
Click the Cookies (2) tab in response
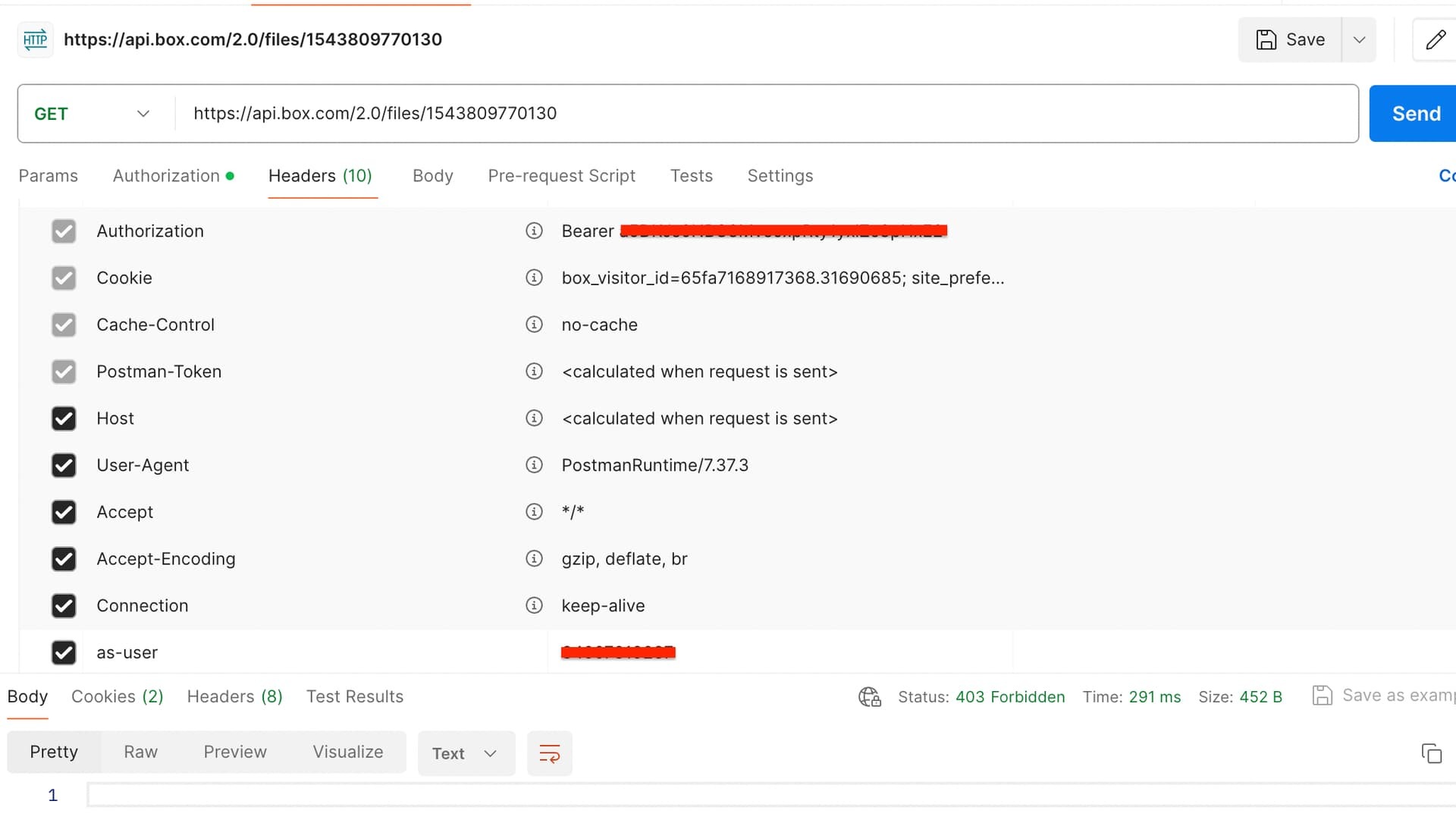117,696
